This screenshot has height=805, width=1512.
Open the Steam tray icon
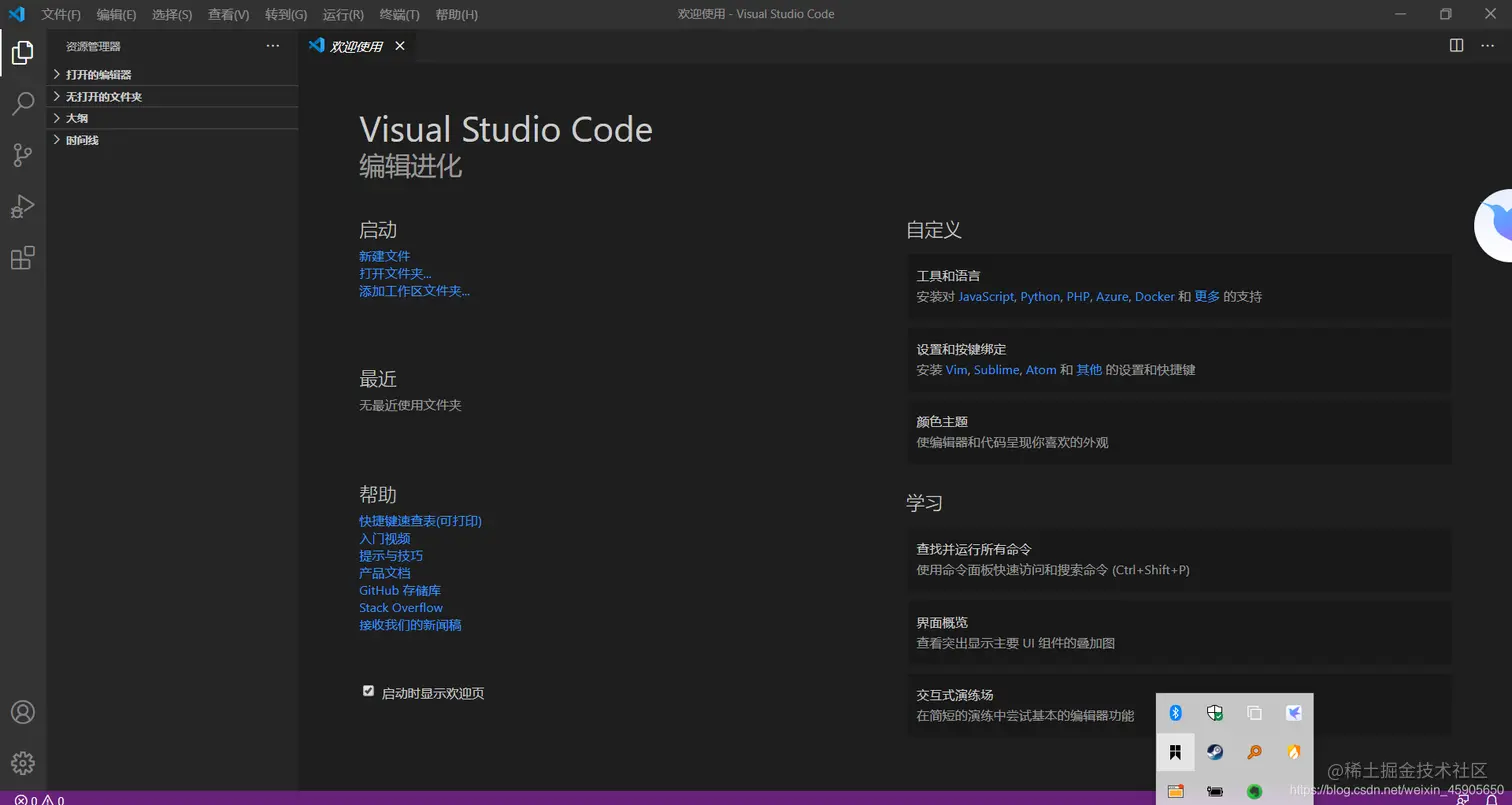click(1215, 752)
